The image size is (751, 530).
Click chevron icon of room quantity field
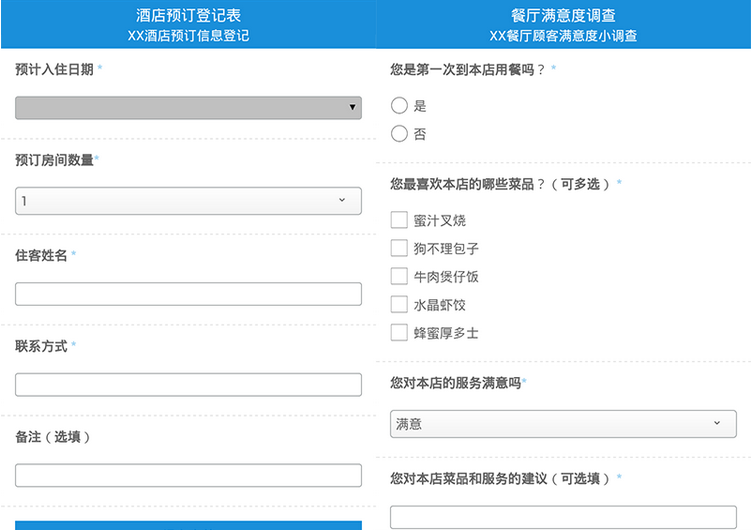tap(342, 200)
